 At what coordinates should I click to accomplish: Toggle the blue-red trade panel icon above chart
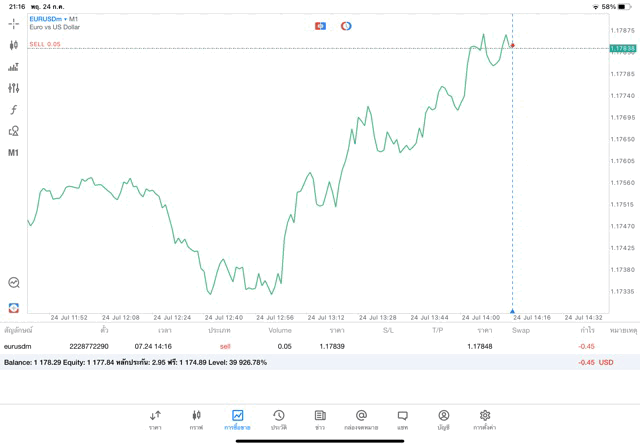click(x=320, y=26)
